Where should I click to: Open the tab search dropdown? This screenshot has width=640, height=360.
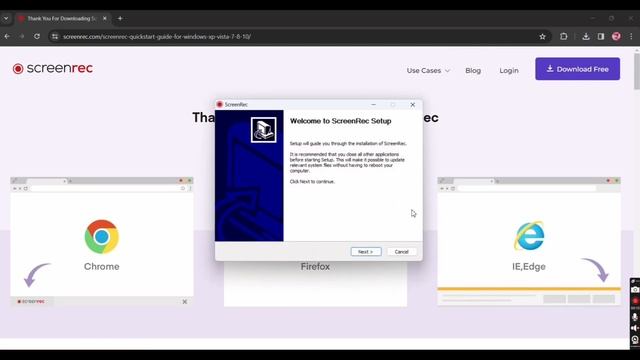6,18
